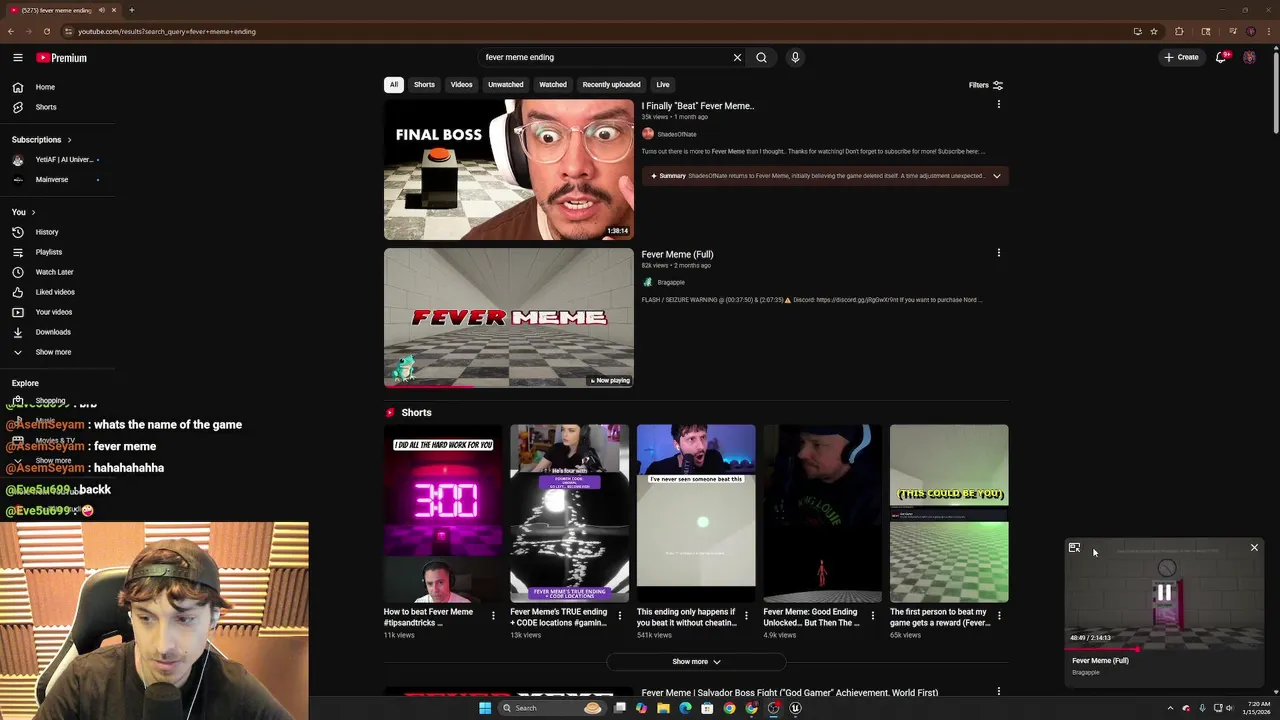Open Task View on the taskbar
The width and height of the screenshot is (1280, 720).
[620, 708]
